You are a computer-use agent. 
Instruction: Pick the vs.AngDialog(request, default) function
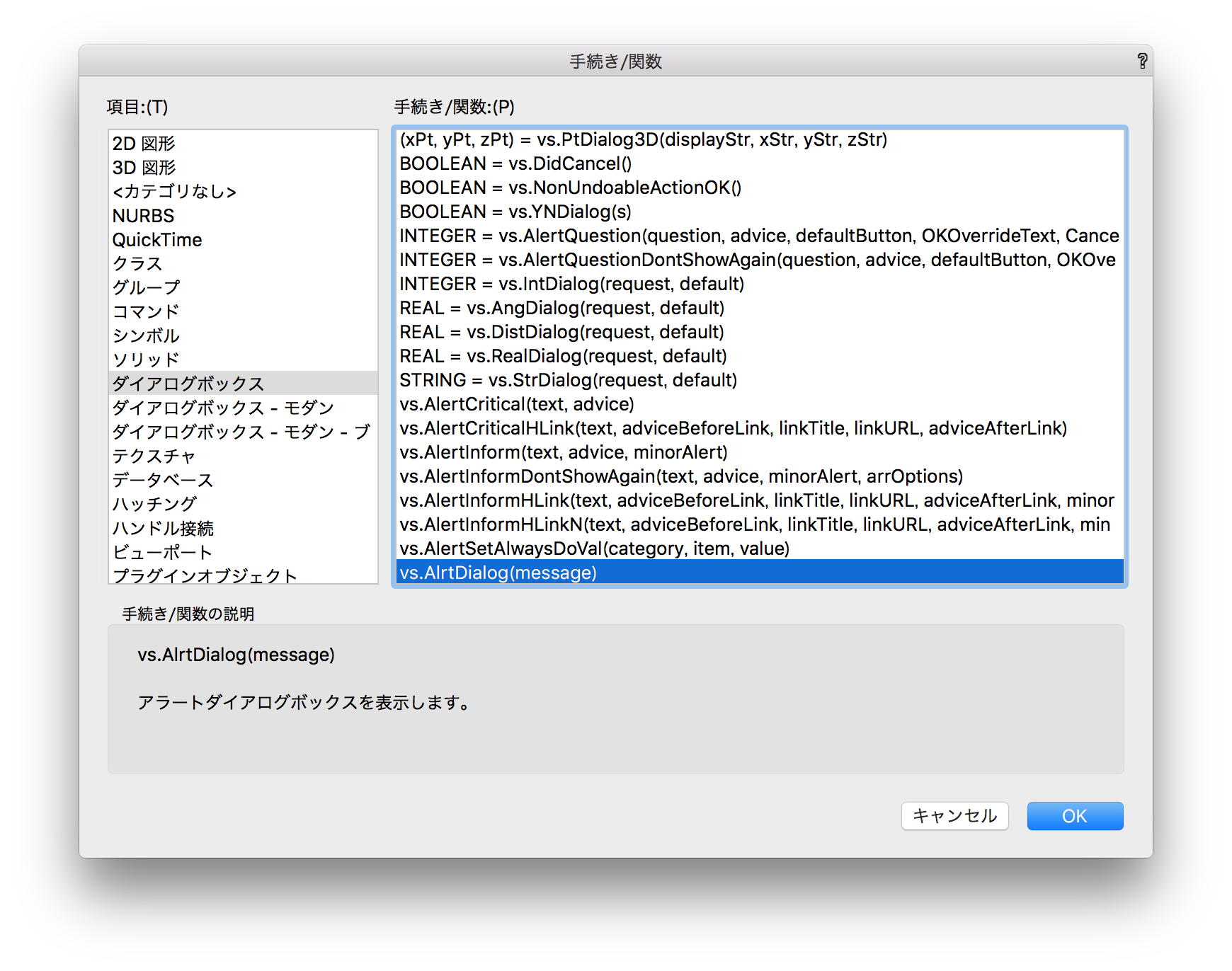pos(760,308)
